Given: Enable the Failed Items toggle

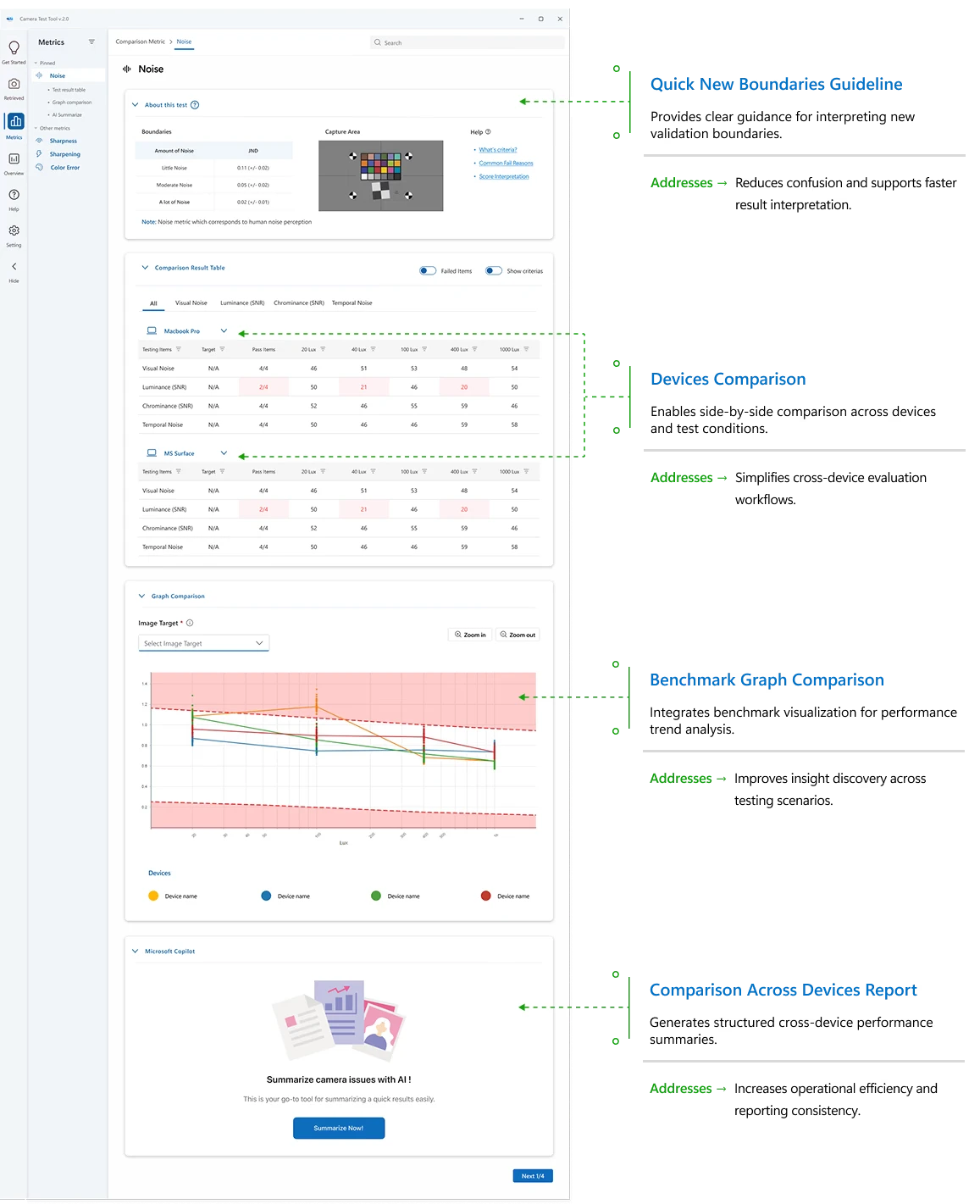Looking at the screenshot, I should 426,270.
